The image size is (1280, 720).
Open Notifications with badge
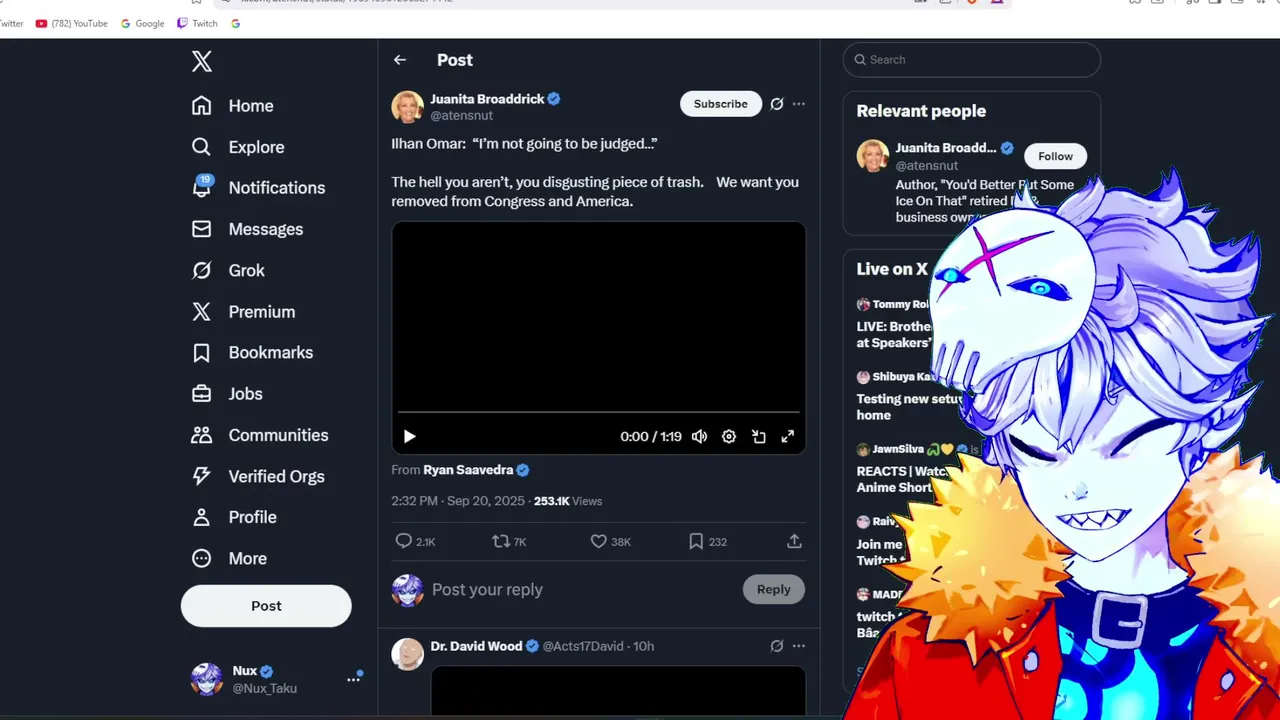click(x=258, y=188)
